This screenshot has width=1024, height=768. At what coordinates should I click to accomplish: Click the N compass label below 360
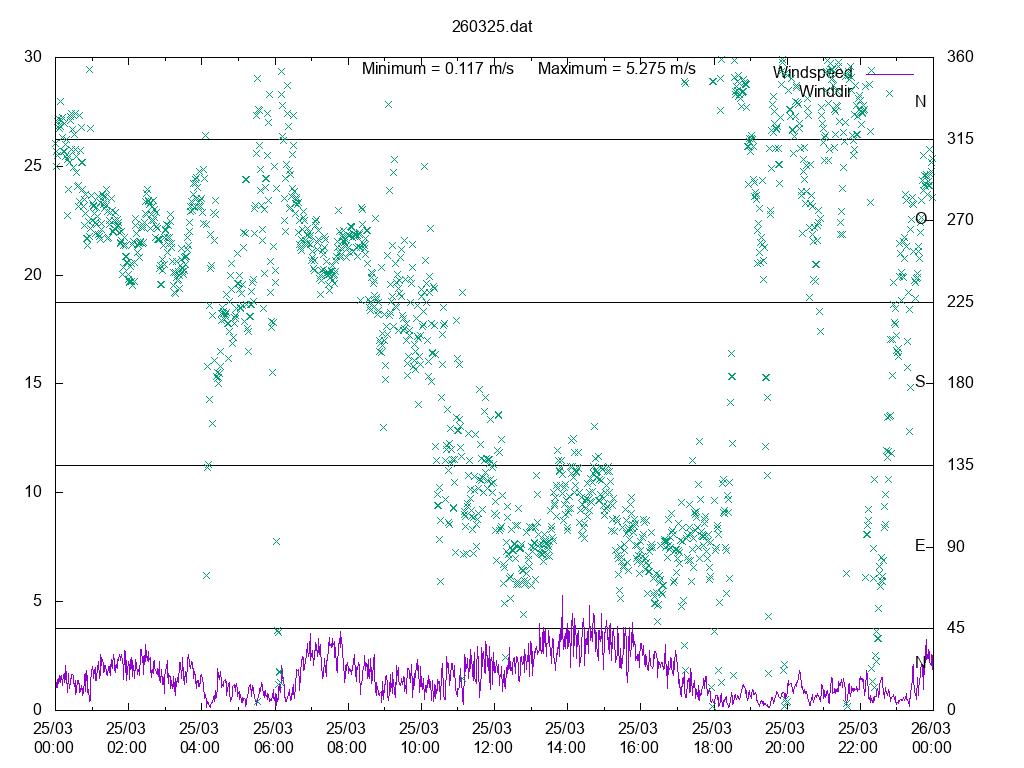pos(920,101)
